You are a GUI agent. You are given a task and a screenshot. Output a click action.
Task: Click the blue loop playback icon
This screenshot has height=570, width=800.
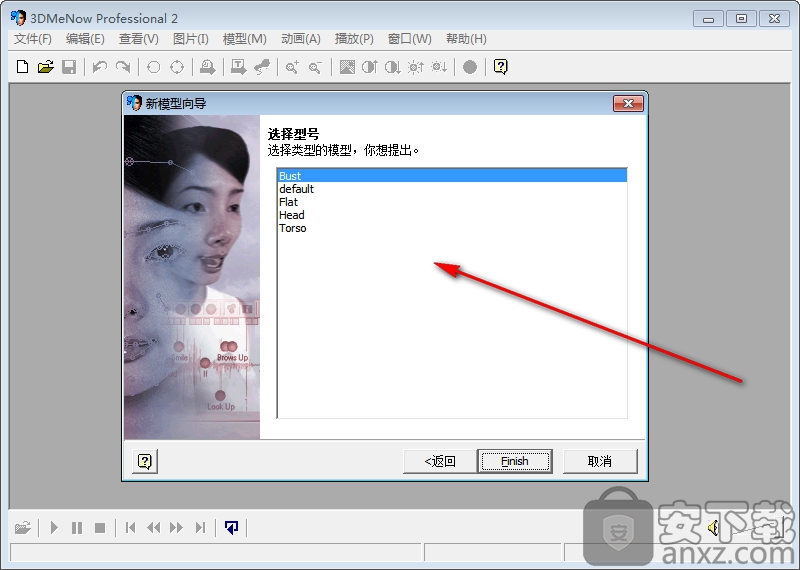pyautogui.click(x=231, y=527)
